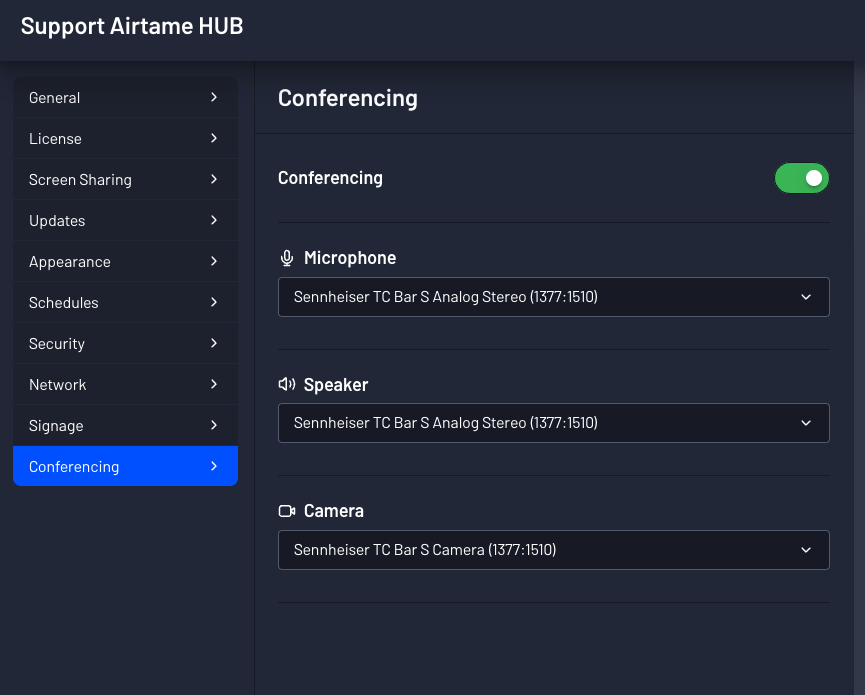865x695 pixels.
Task: Click the microphone icon beside Microphone label
Action: (x=286, y=258)
